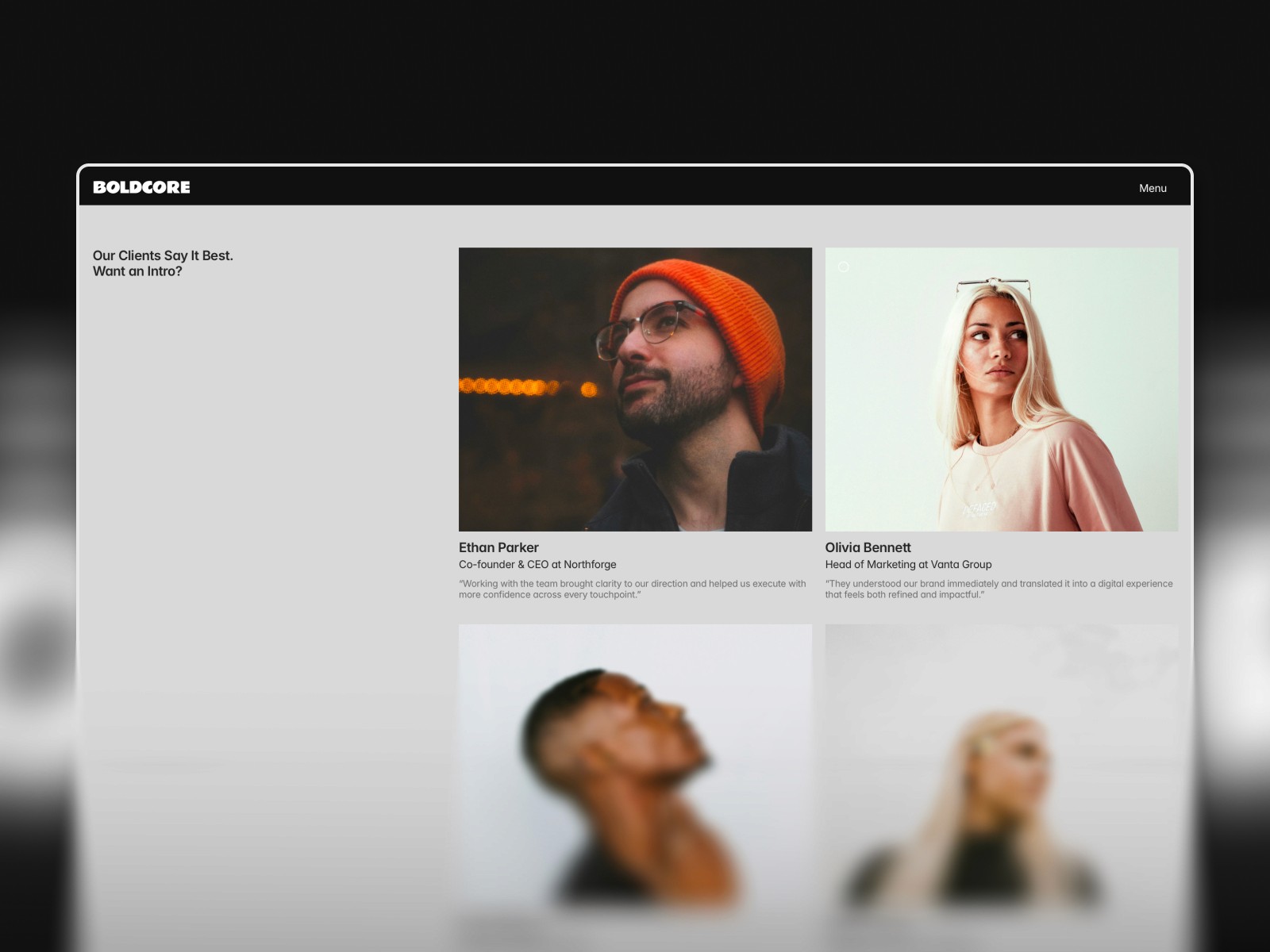Click Ethan Parker's testimonial quote
Screen dimensions: 1270x952
coord(633,589)
